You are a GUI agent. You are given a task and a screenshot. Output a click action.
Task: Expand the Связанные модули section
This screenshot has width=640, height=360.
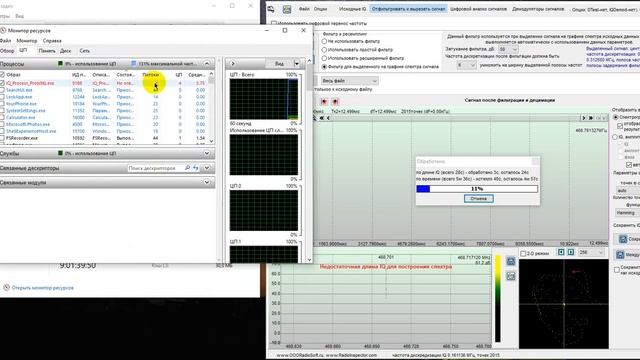[207, 182]
